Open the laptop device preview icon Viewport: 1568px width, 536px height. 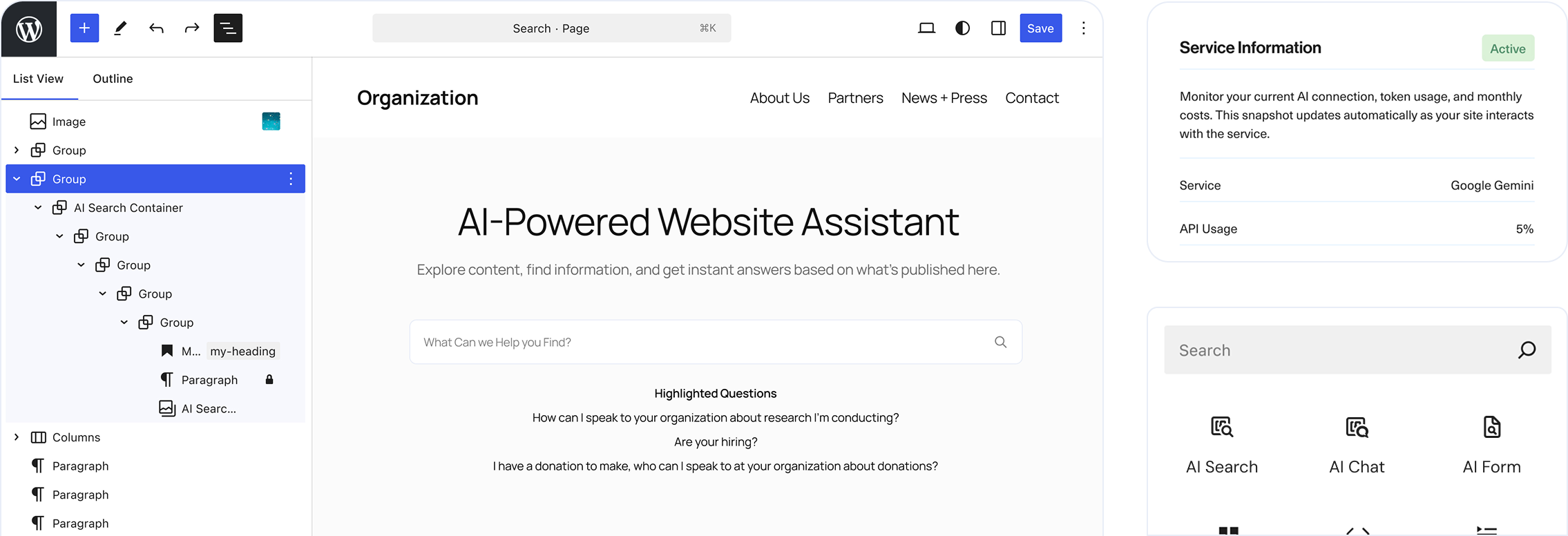coord(926,28)
